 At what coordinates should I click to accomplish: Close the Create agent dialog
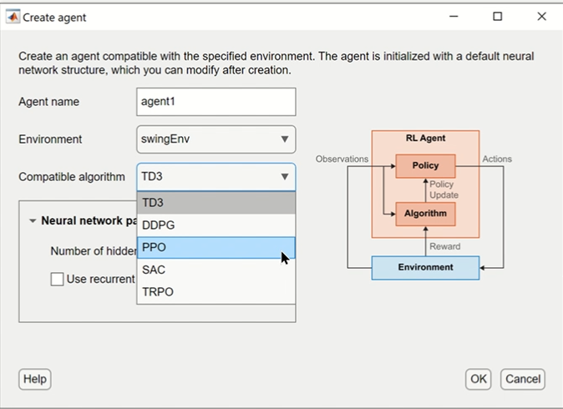tap(541, 17)
